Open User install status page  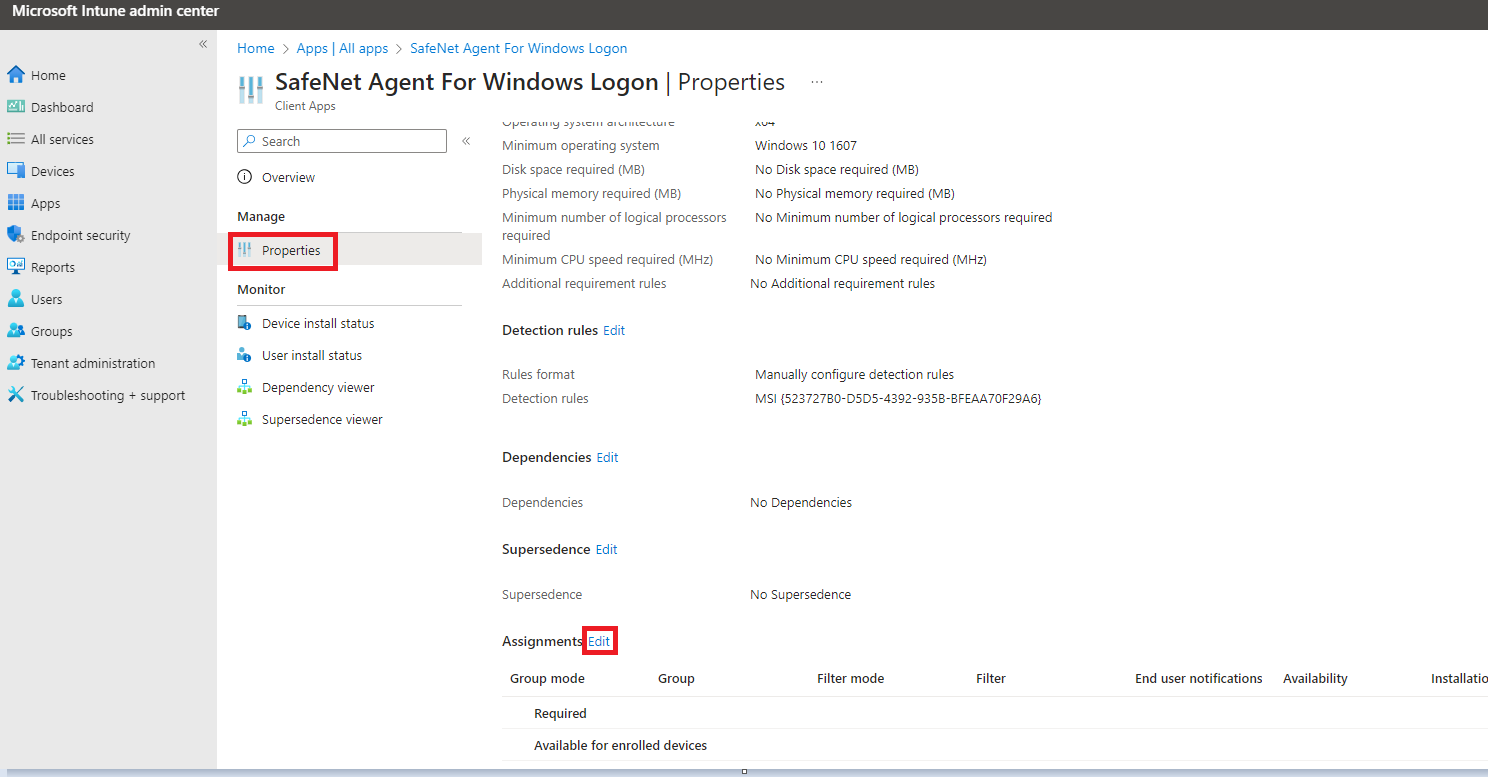coord(312,355)
